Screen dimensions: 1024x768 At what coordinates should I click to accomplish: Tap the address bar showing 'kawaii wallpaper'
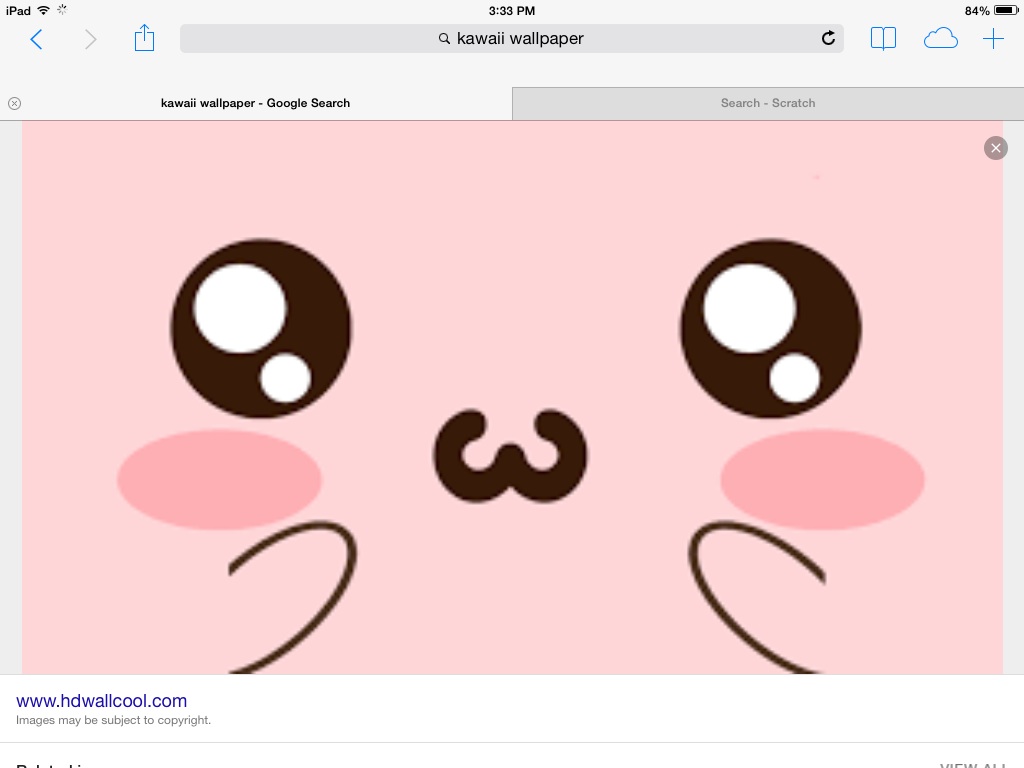click(x=511, y=39)
